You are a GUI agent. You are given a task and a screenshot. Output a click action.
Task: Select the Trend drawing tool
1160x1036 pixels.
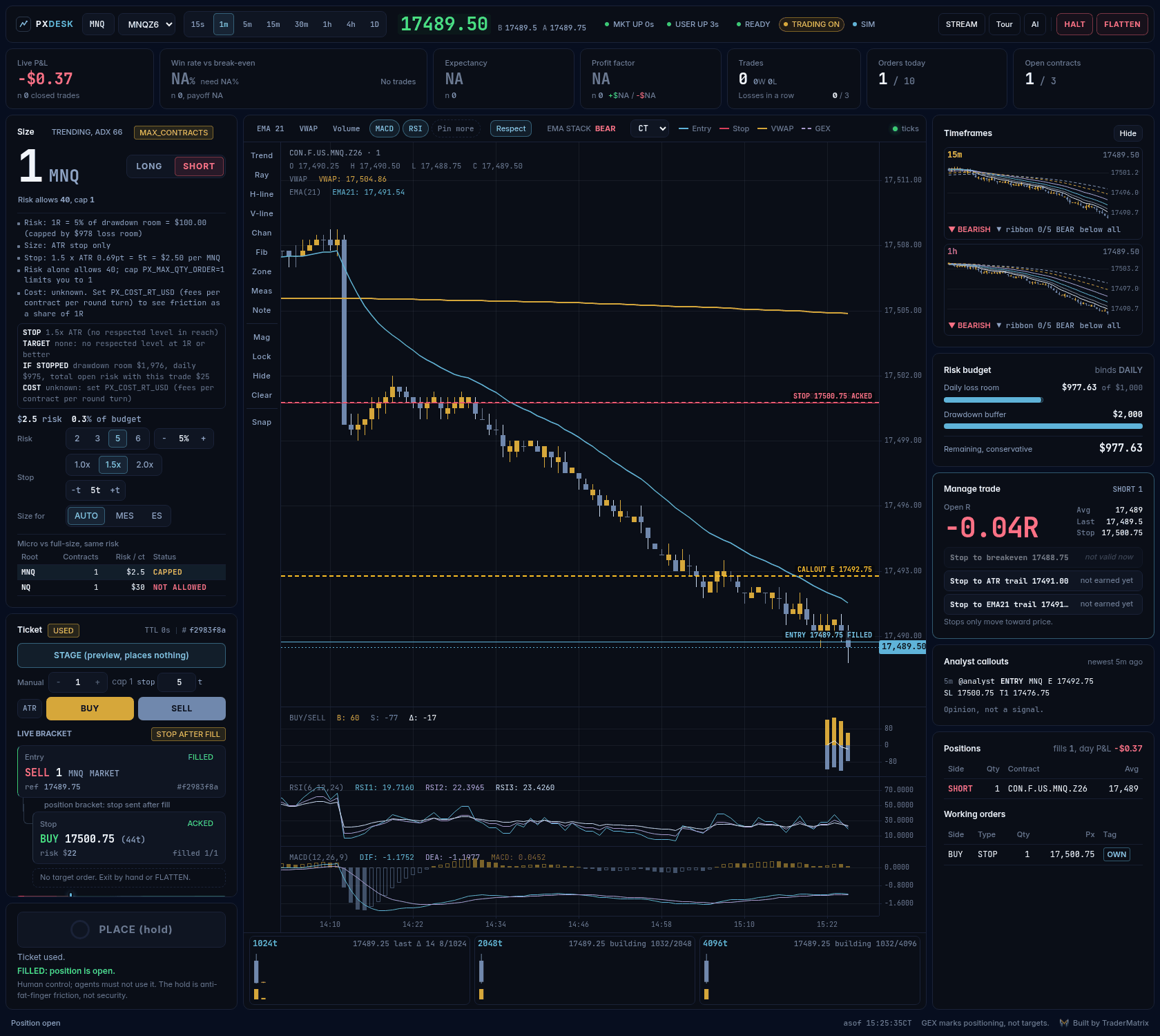pyautogui.click(x=262, y=155)
